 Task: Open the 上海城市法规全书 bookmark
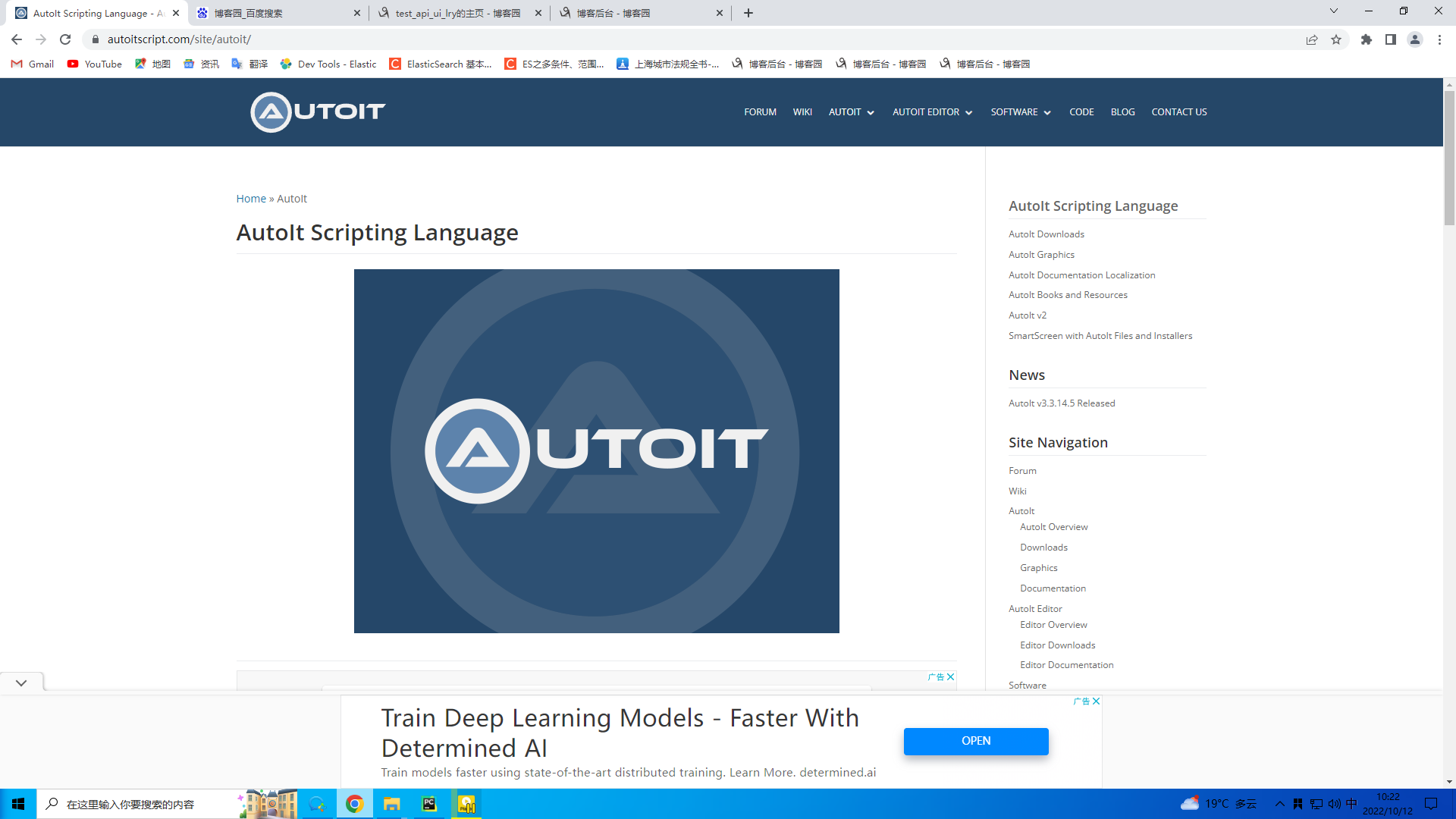[x=668, y=64]
